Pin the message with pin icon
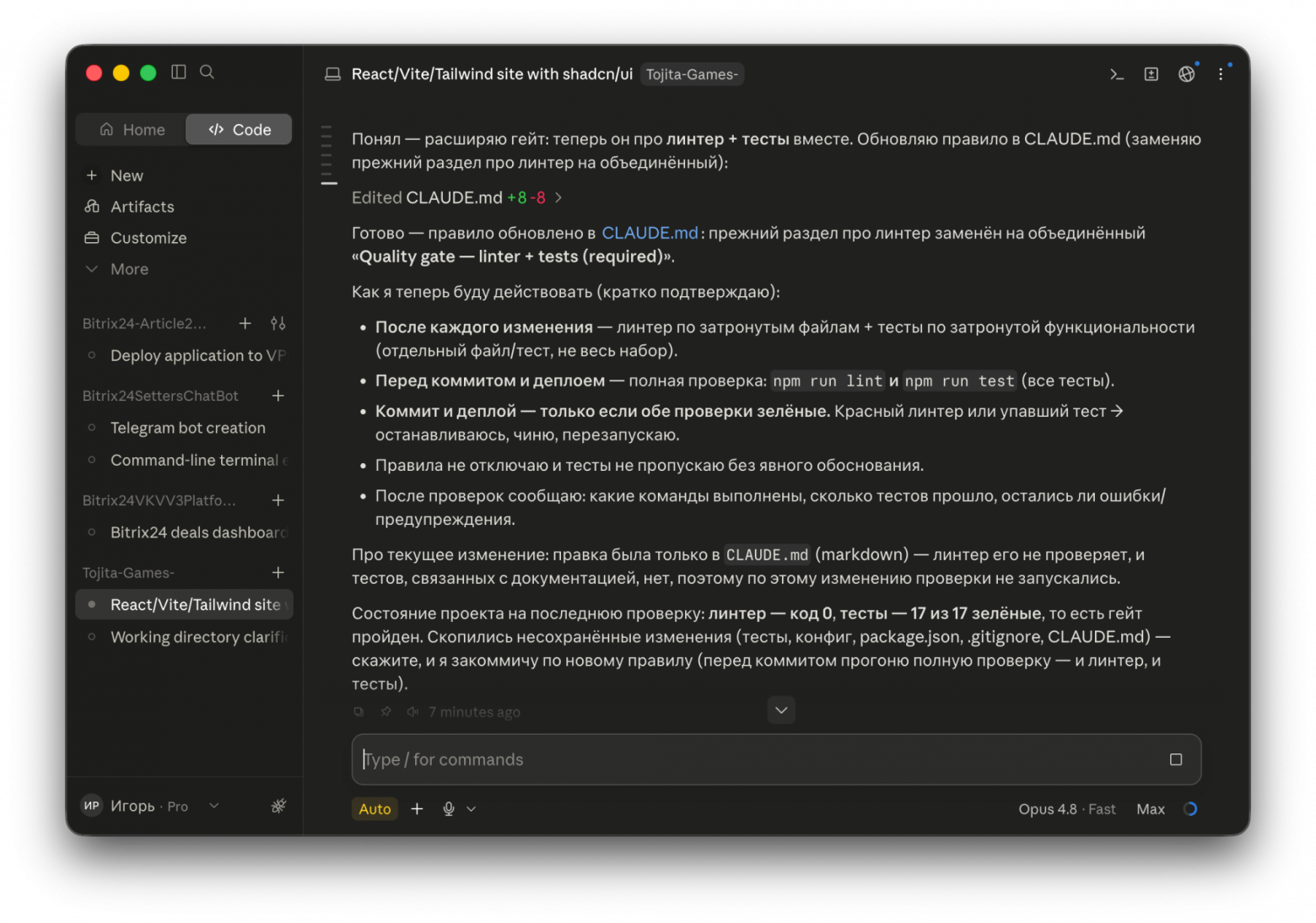The width and height of the screenshot is (1316, 923). click(x=386, y=712)
